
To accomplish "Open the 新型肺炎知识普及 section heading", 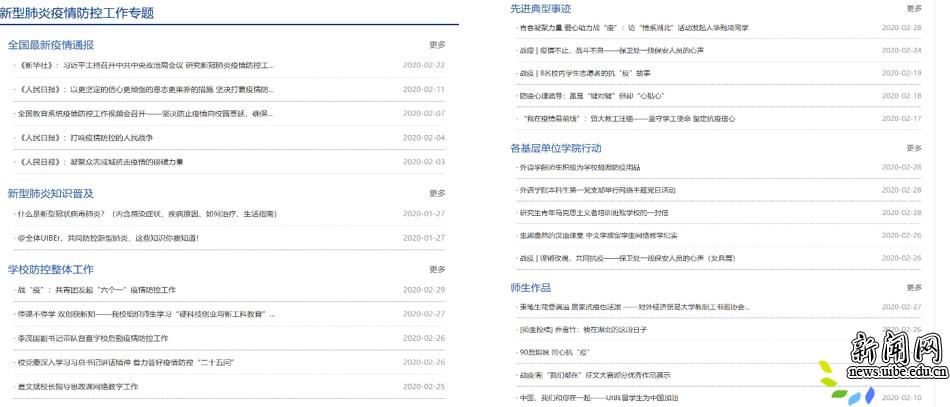I will (50, 193).
